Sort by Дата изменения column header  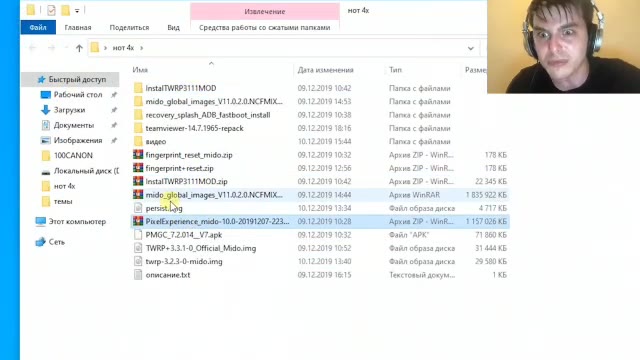click(325, 70)
